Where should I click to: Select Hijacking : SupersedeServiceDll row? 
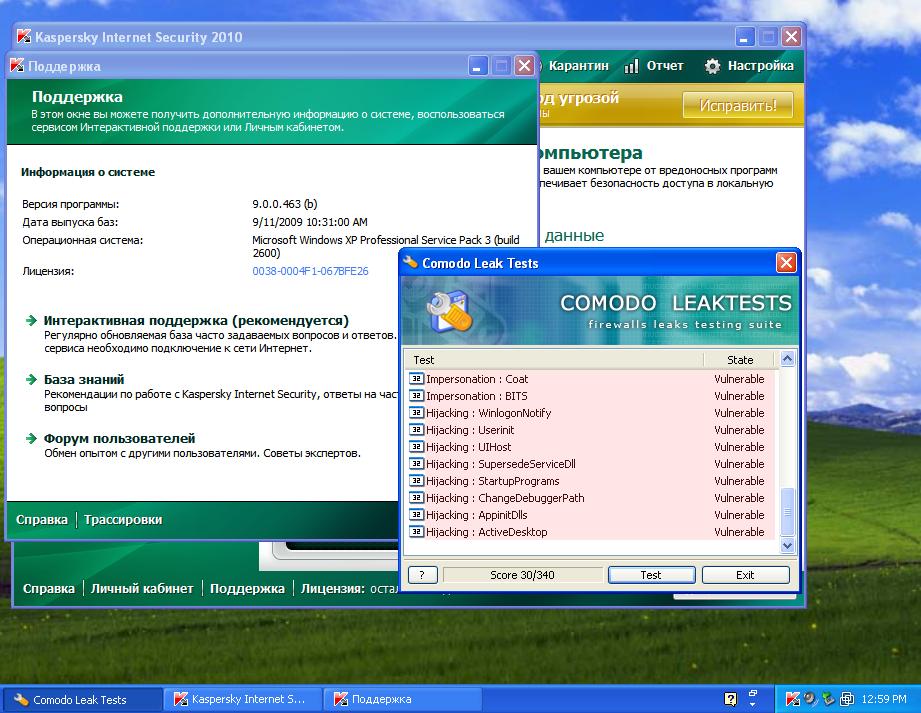pyautogui.click(x=591, y=465)
